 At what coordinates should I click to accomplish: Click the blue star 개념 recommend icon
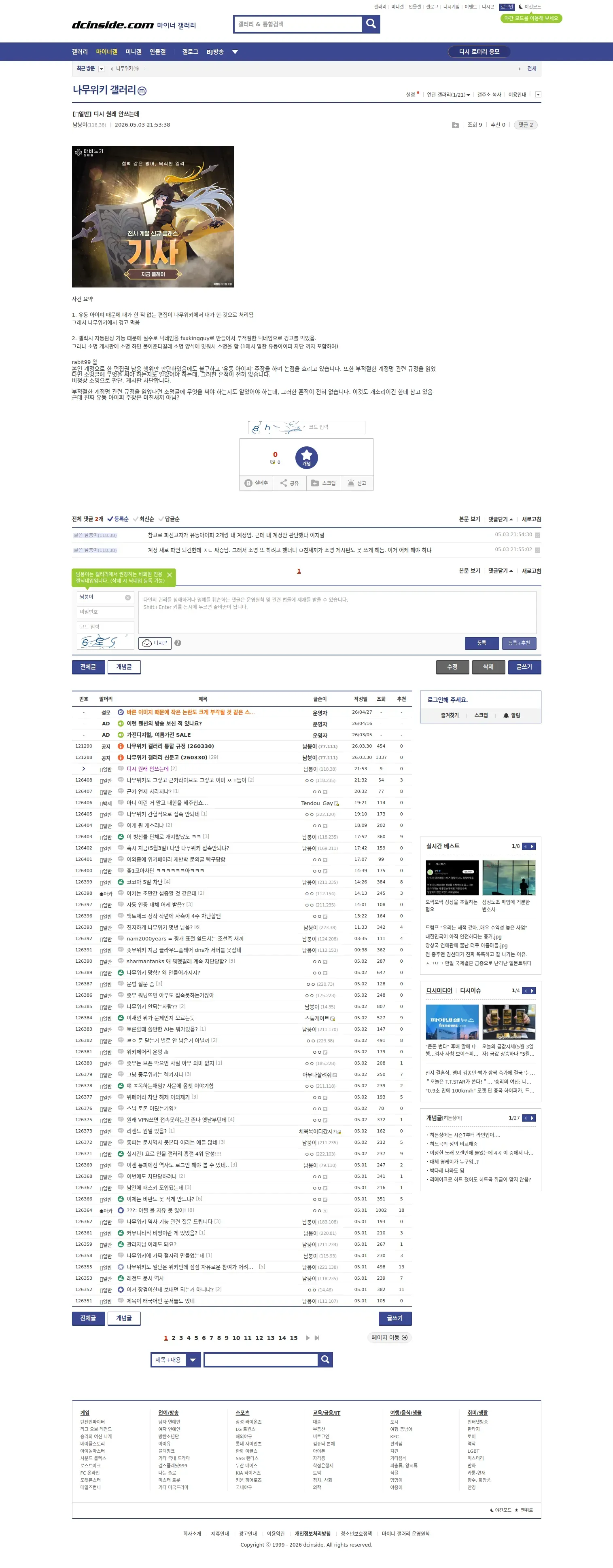click(307, 457)
